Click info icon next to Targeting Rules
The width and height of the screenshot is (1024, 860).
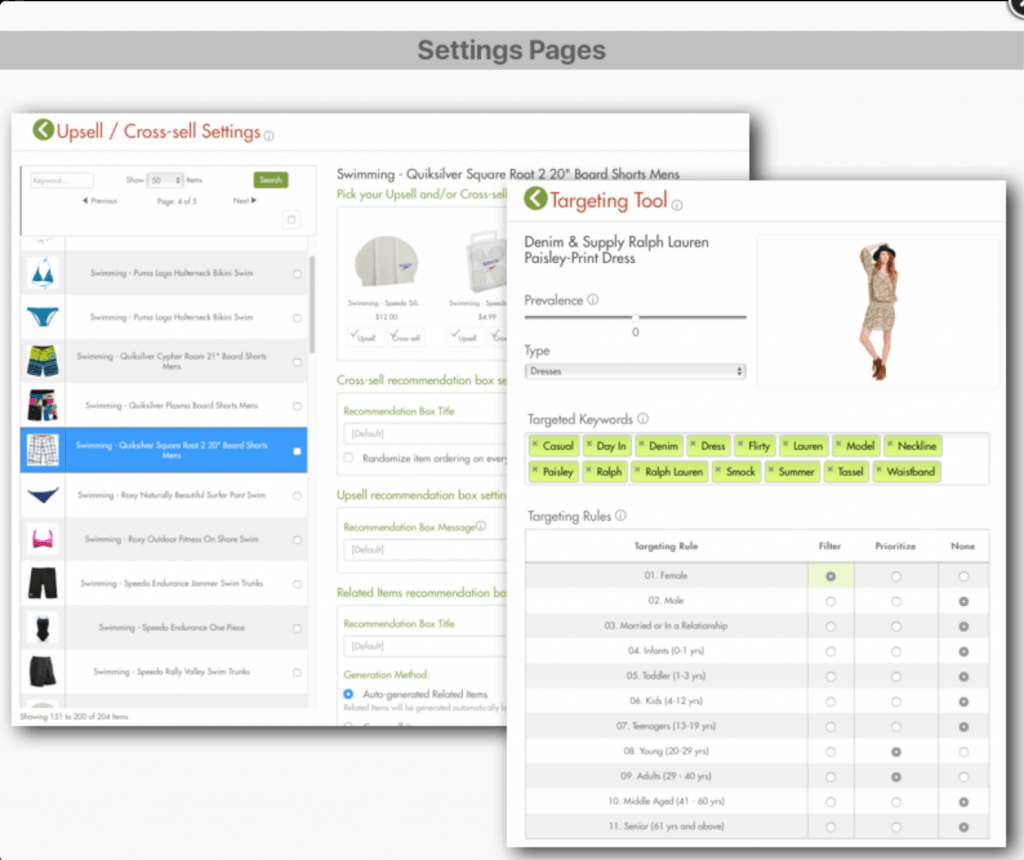[x=620, y=516]
